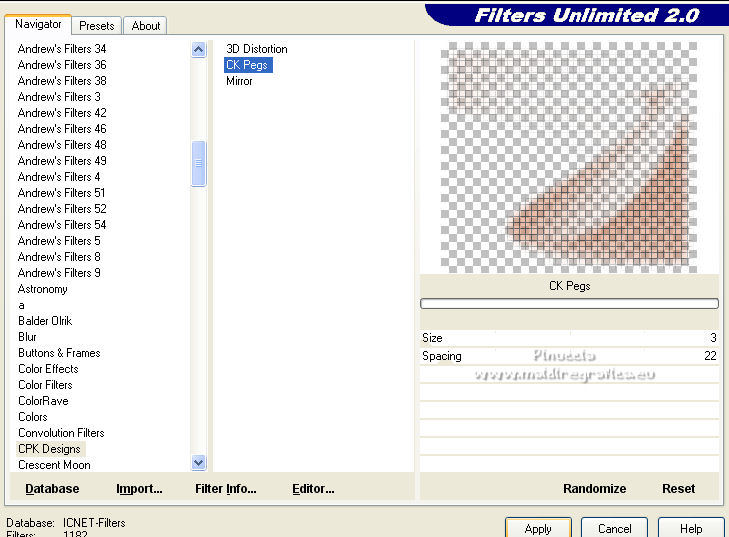729x537 pixels.
Task: Click the Help button
Action: [x=691, y=529]
